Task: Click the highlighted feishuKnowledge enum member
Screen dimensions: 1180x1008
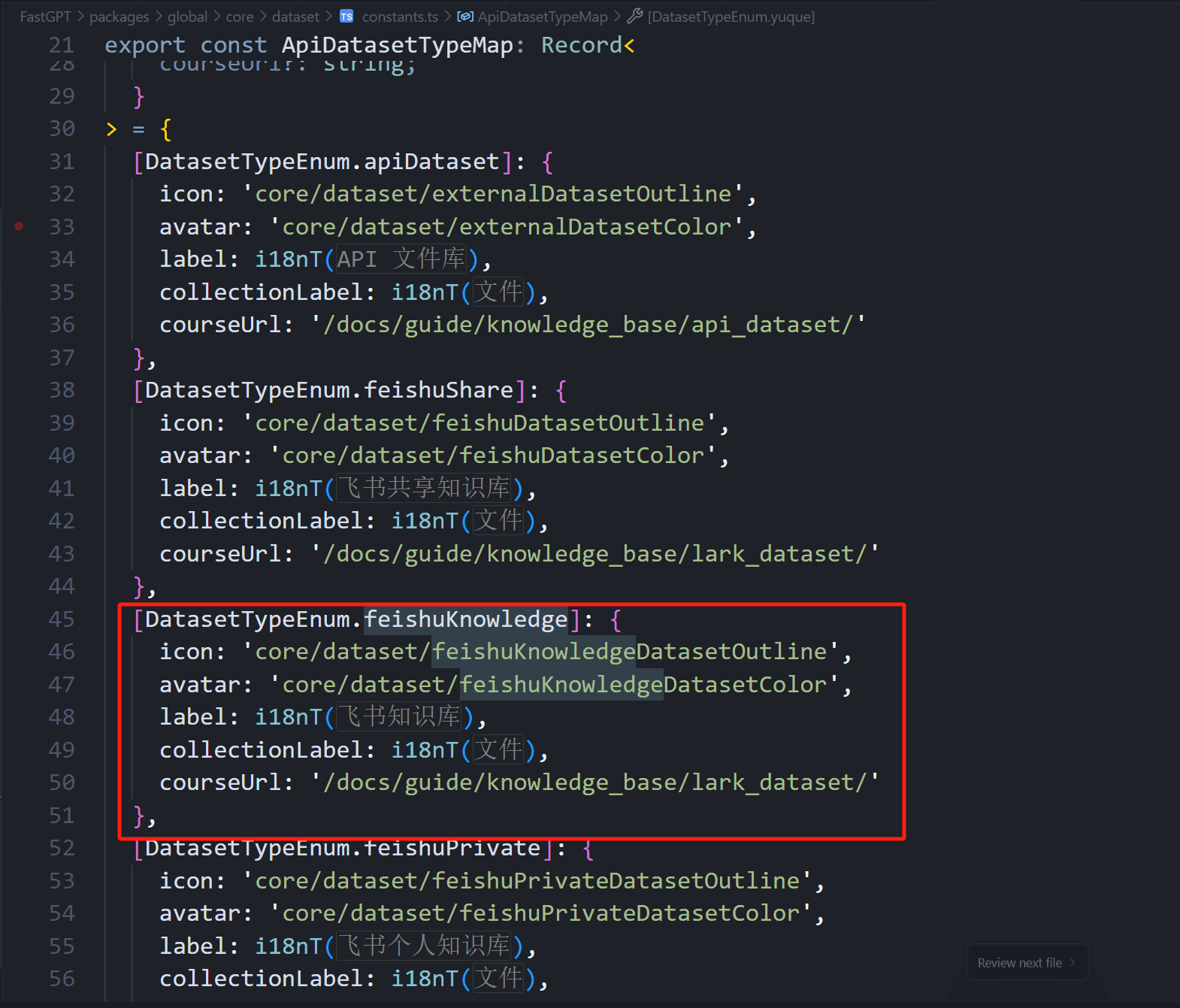Action: (465, 619)
